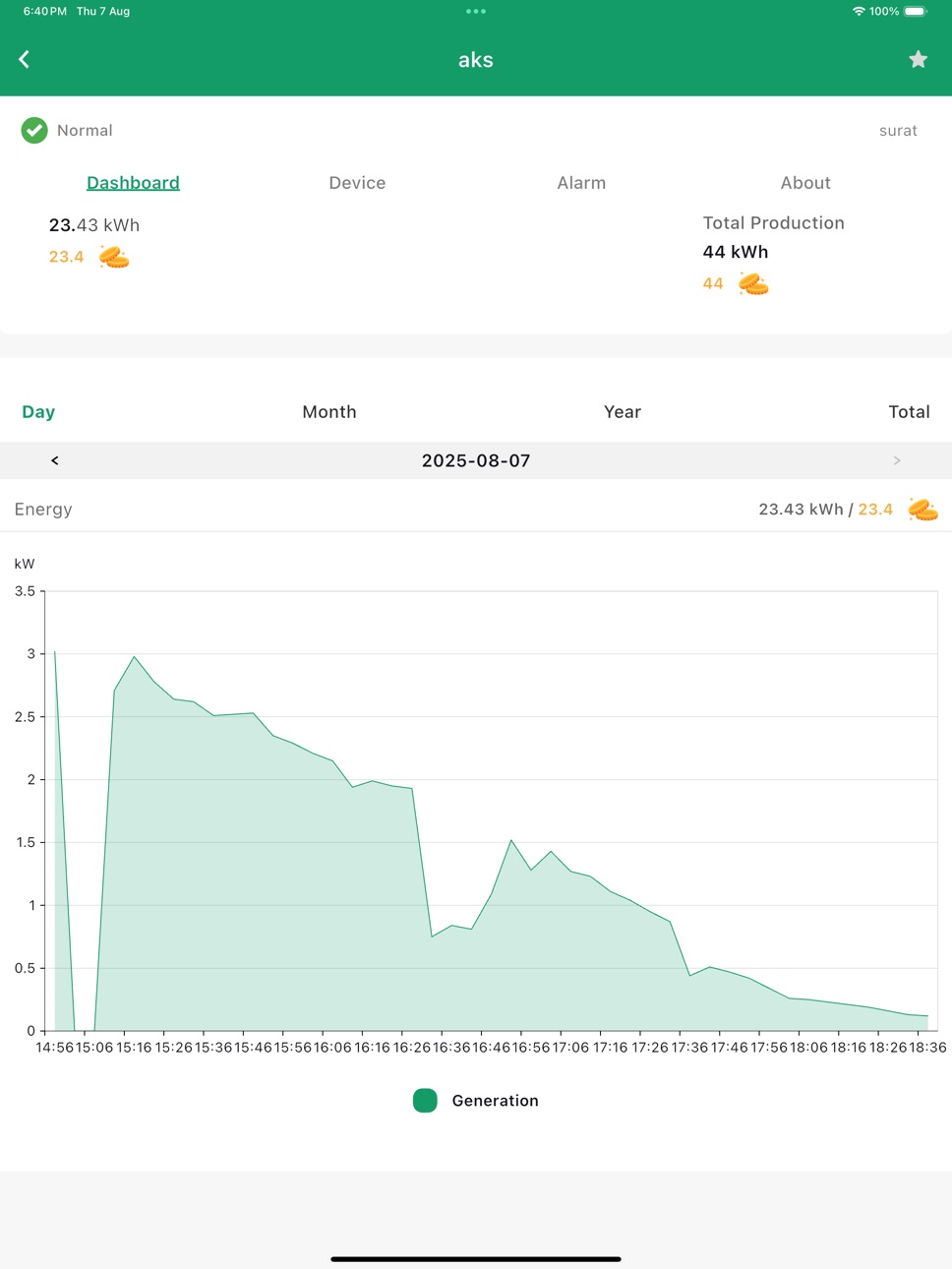
Task: Tap the 'Normal' status text
Action: tap(85, 131)
